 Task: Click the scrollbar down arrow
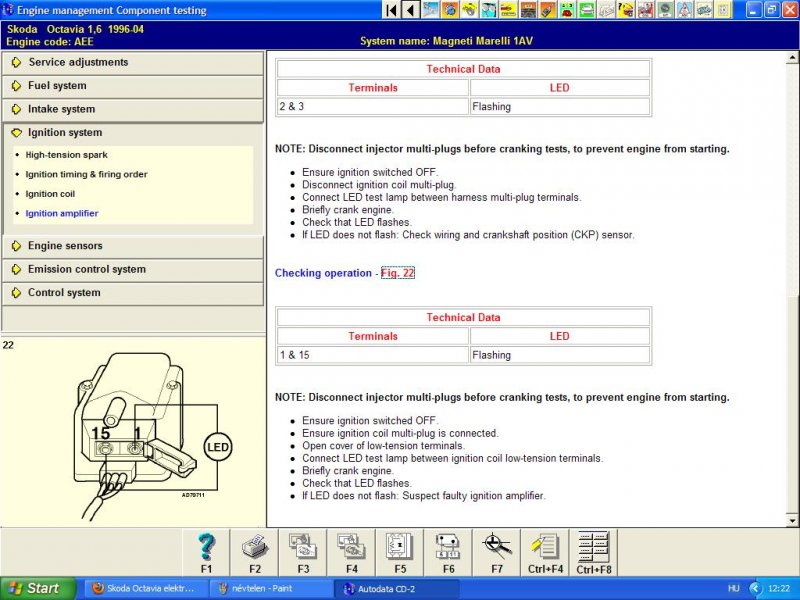pyautogui.click(x=792, y=520)
